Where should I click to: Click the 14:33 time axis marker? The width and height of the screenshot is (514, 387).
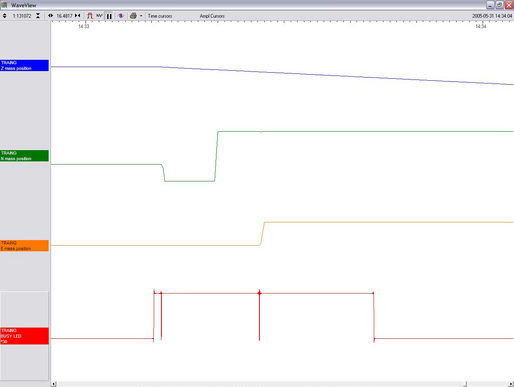point(84,26)
